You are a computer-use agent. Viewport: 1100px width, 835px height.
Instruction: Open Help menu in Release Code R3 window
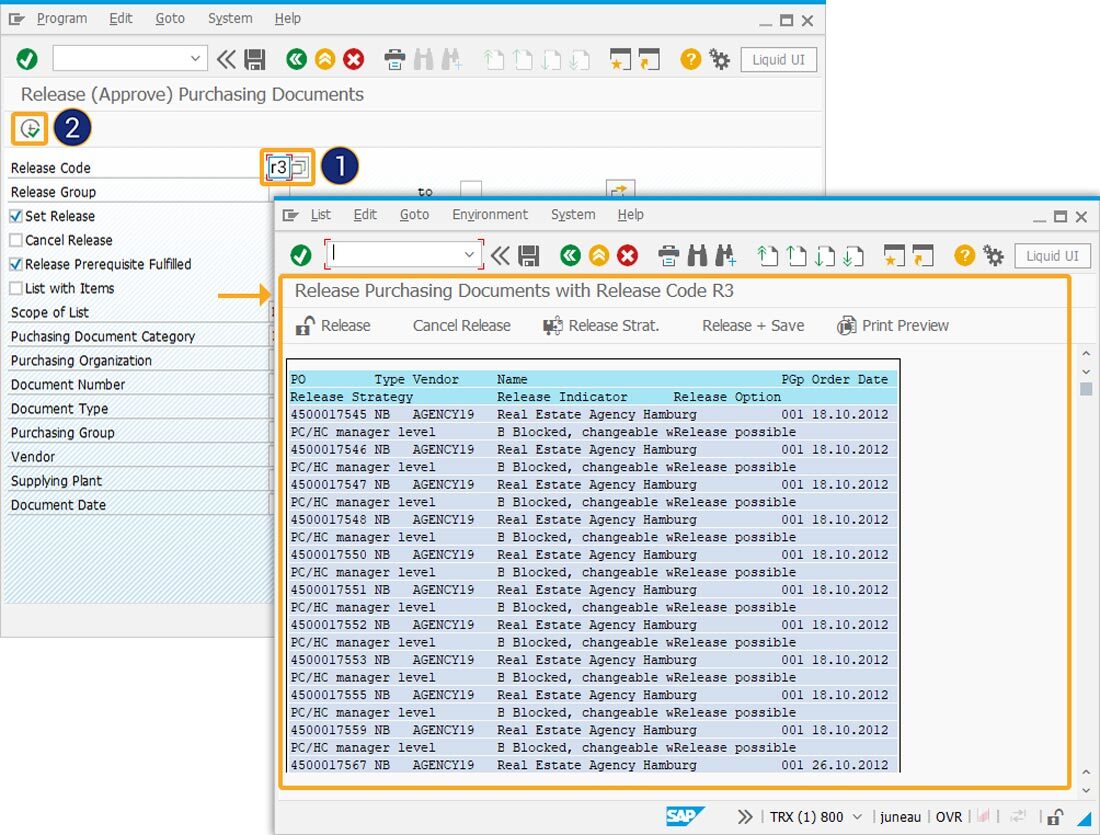click(631, 215)
